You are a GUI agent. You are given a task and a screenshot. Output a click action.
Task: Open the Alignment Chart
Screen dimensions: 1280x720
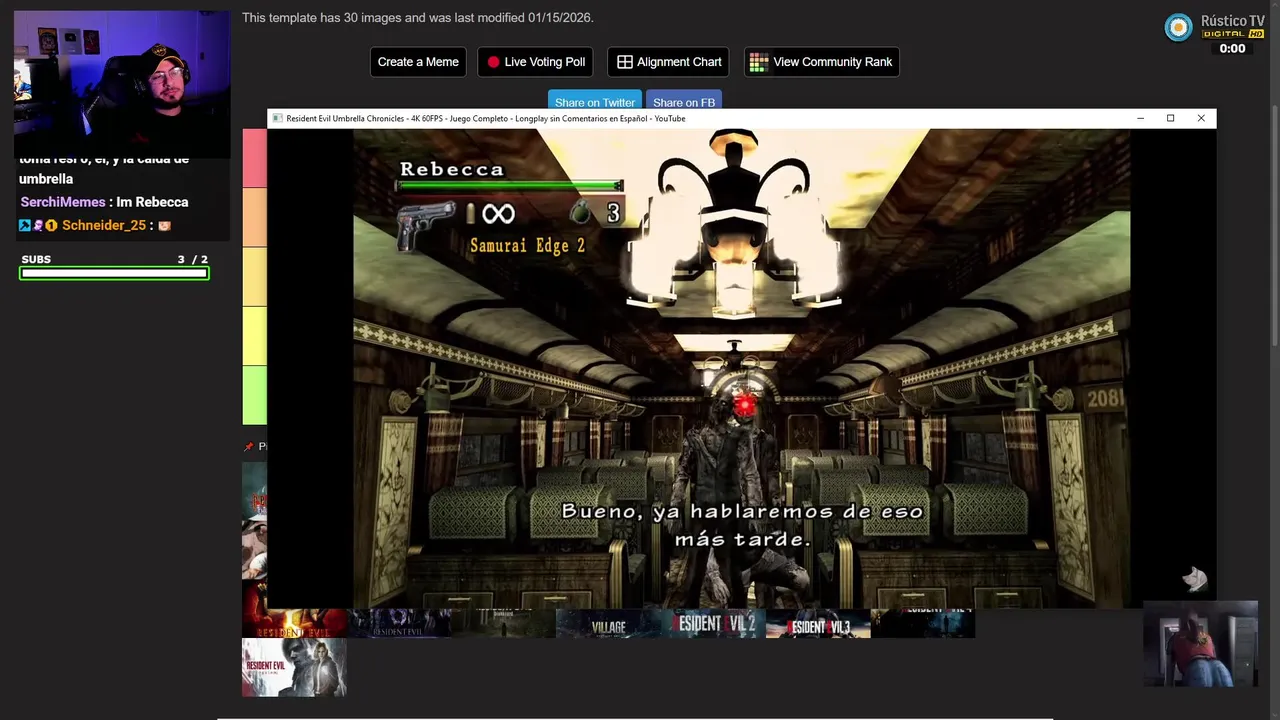point(668,62)
